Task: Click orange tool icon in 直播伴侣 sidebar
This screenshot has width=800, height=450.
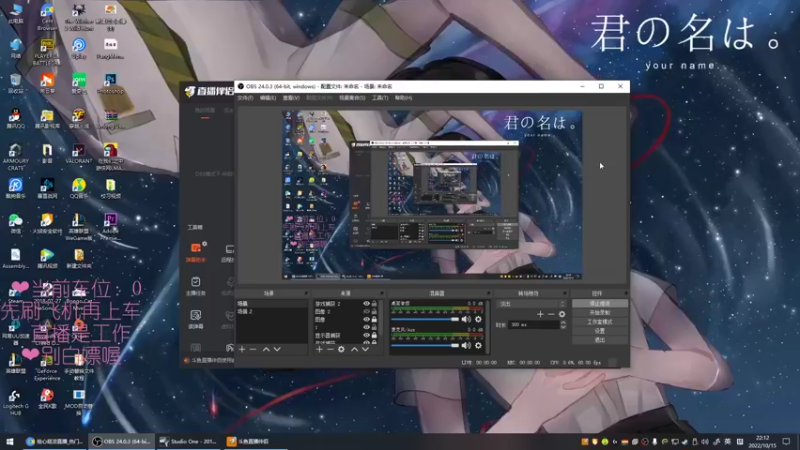Action: click(196, 252)
